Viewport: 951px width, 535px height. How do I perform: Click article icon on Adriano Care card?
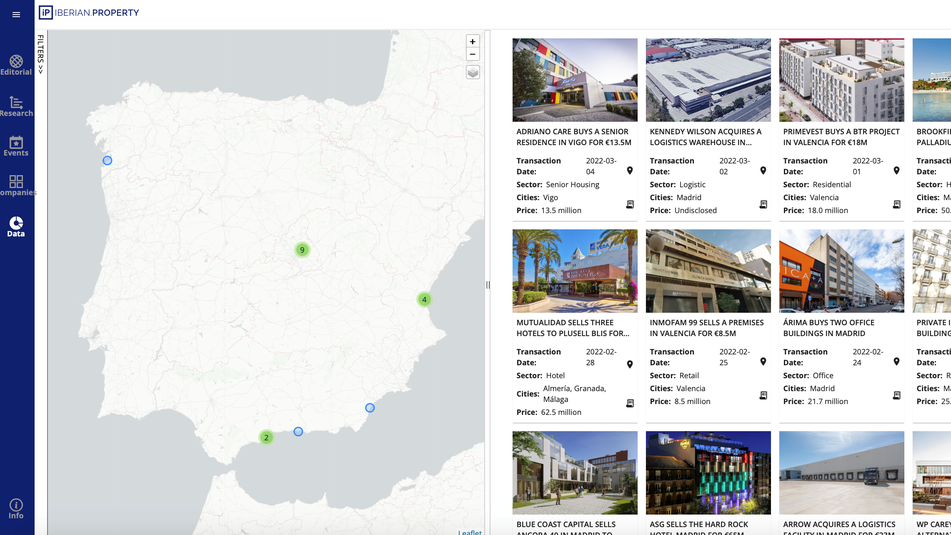(630, 205)
